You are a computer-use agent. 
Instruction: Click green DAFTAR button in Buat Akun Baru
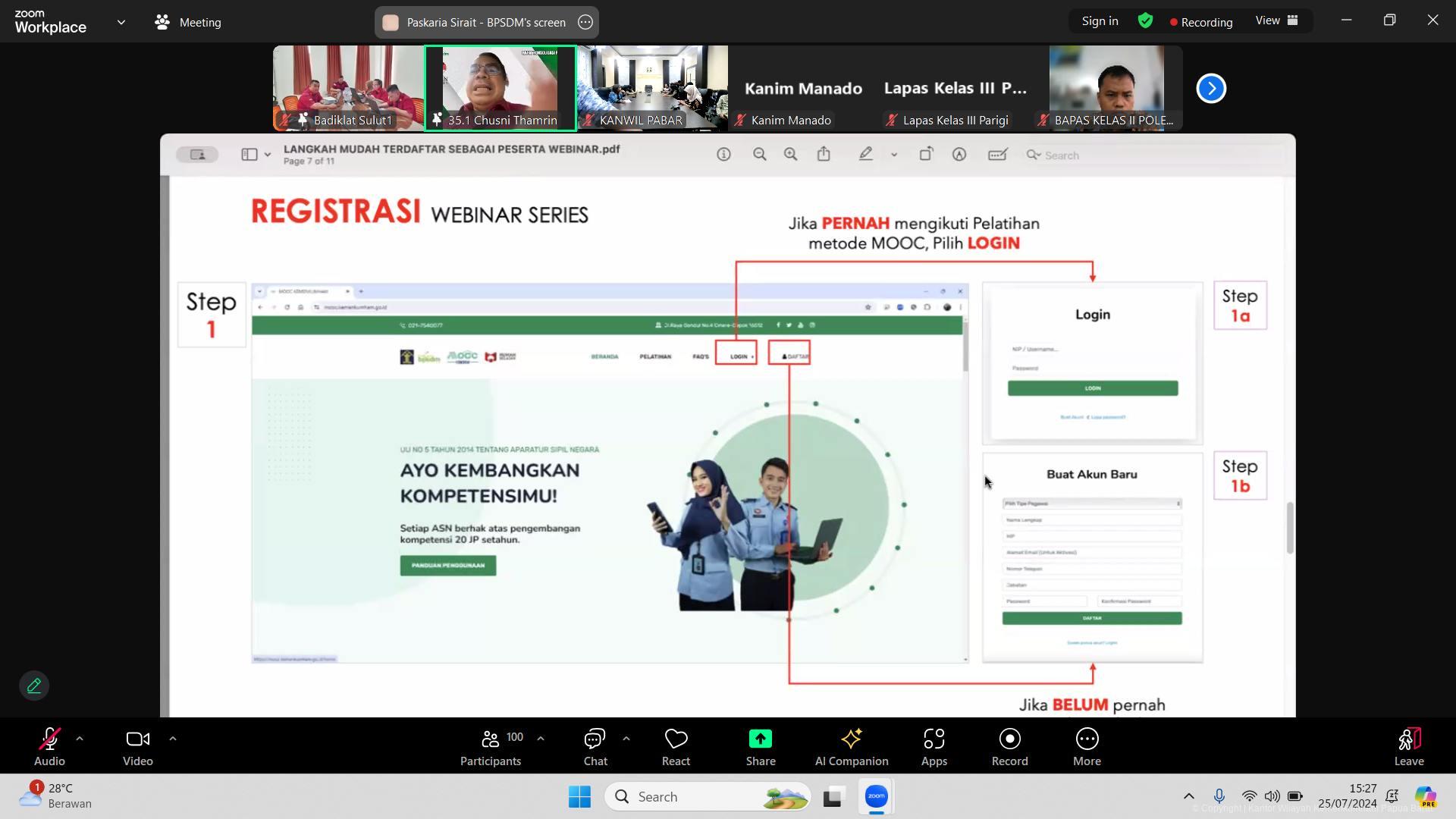coord(1092,619)
